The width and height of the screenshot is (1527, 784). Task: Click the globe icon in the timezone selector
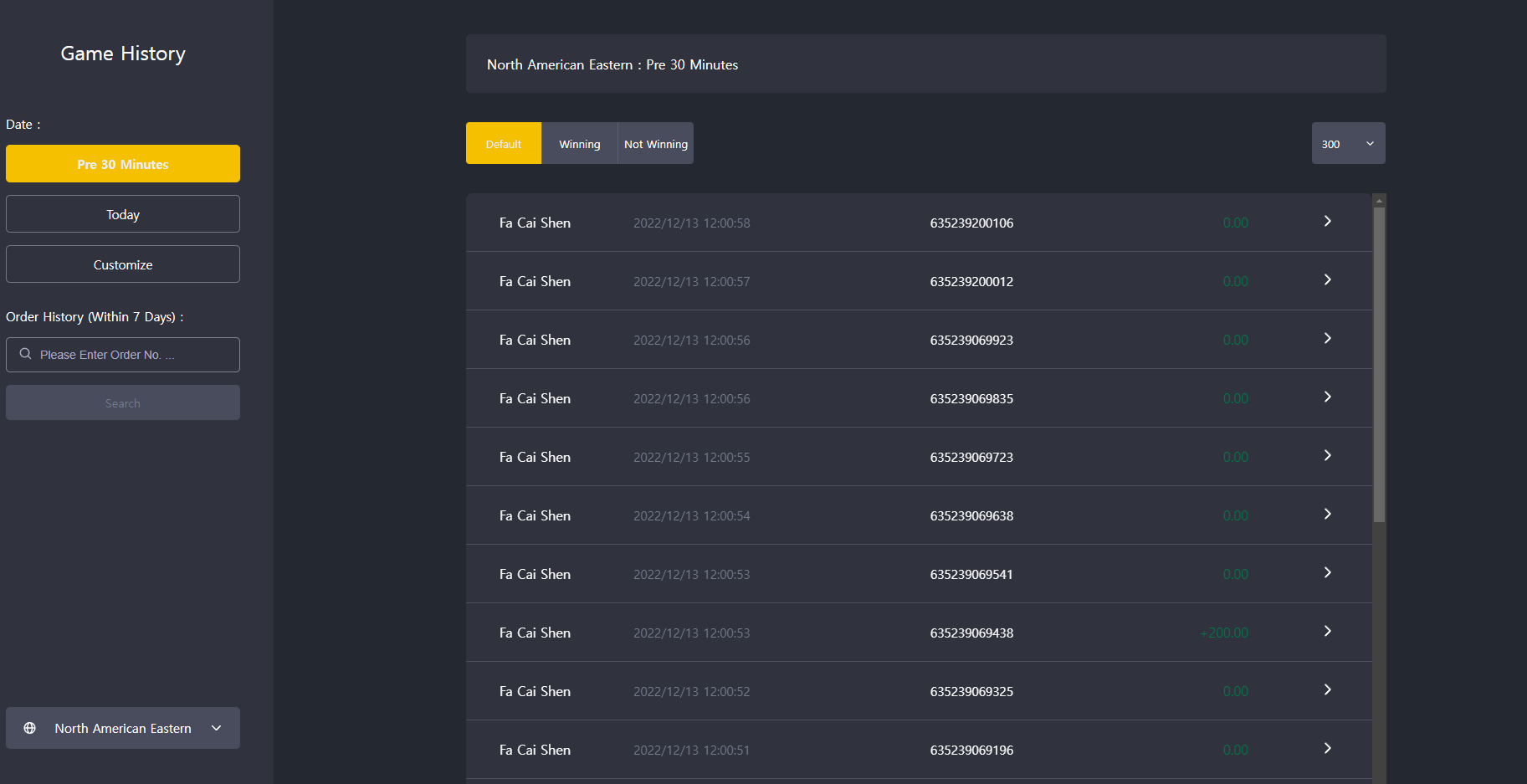point(30,728)
